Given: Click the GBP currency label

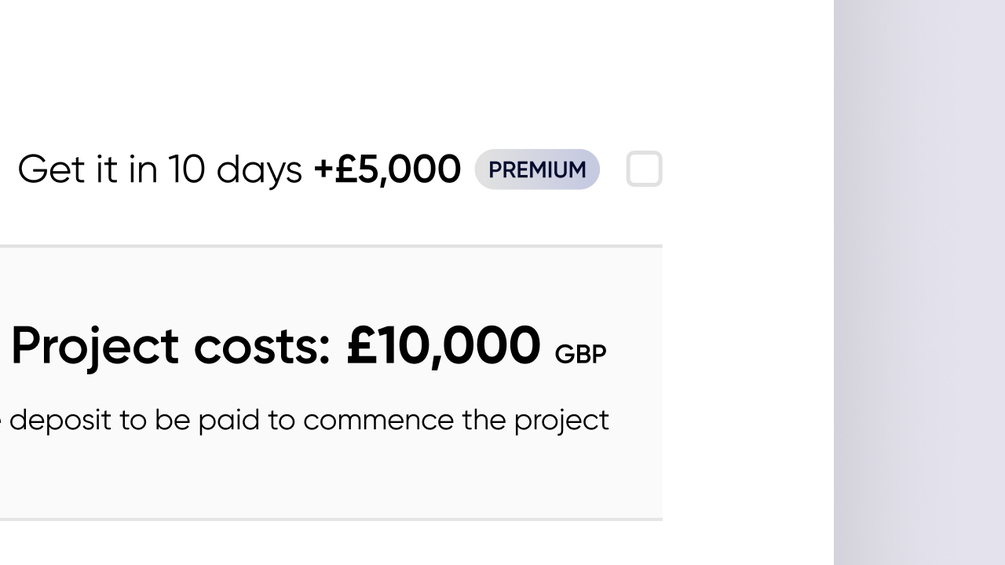Looking at the screenshot, I should (x=580, y=355).
